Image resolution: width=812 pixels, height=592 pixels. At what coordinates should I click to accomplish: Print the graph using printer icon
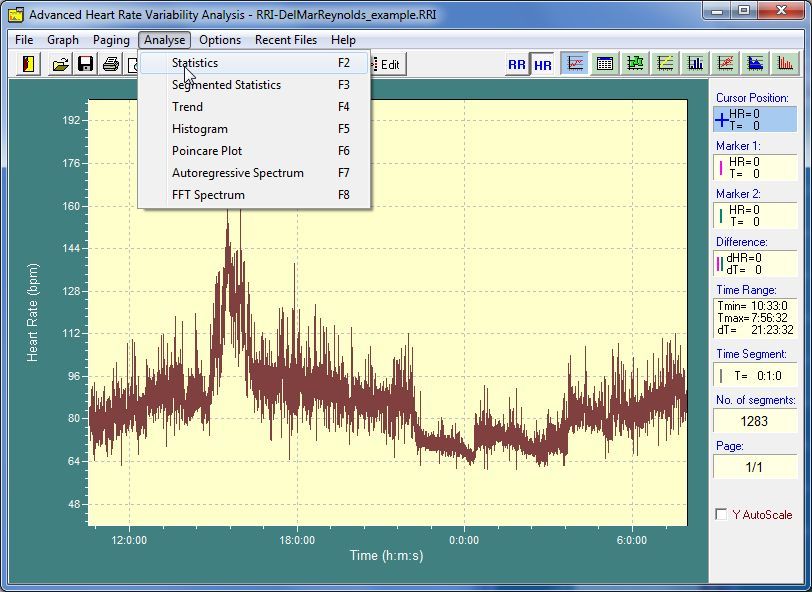coord(110,64)
